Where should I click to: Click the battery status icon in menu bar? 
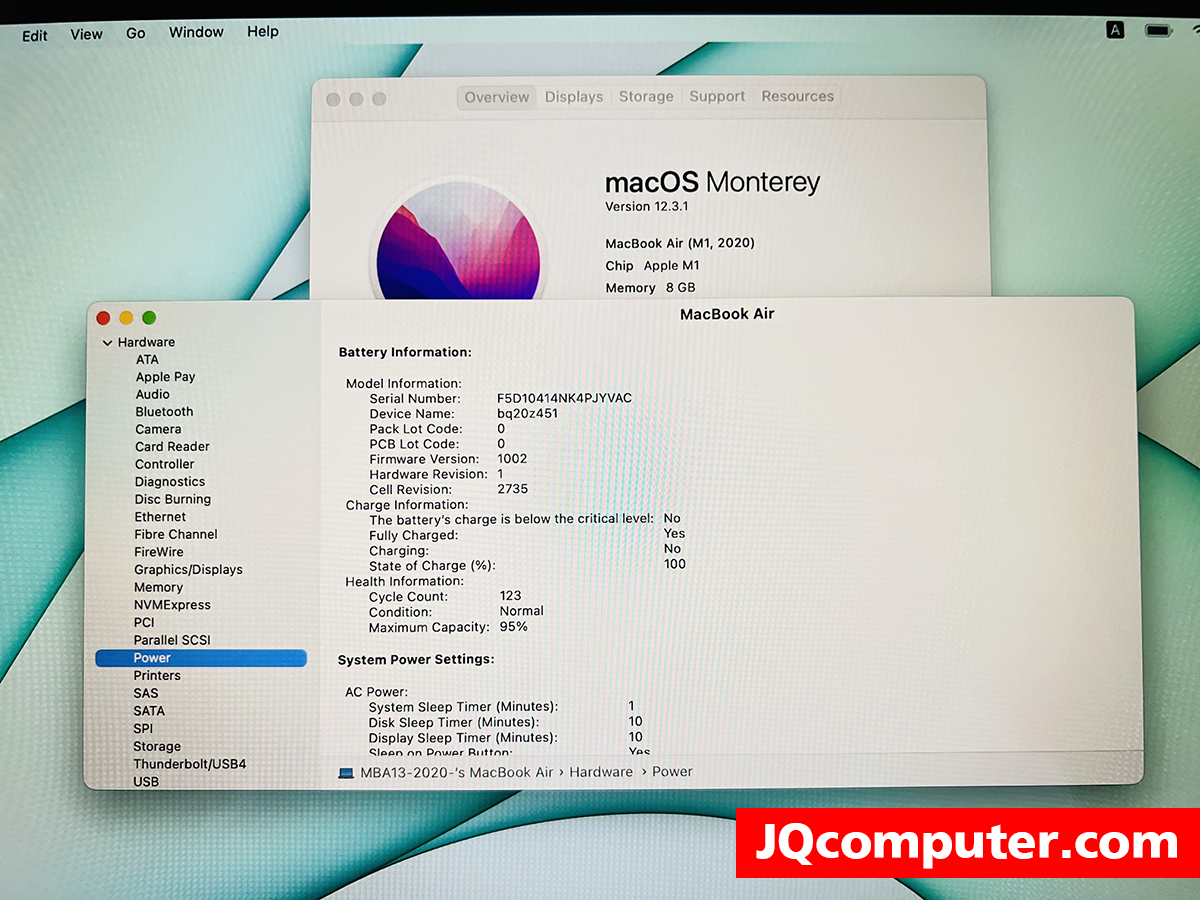1158,31
